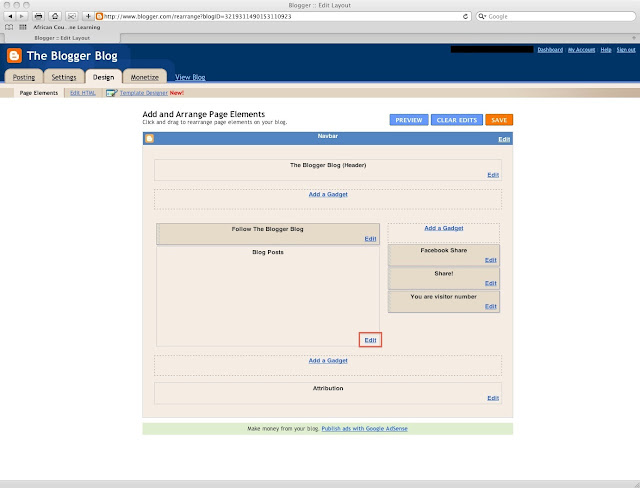Open the Template Designer link
This screenshot has width=640, height=488.
144,93
